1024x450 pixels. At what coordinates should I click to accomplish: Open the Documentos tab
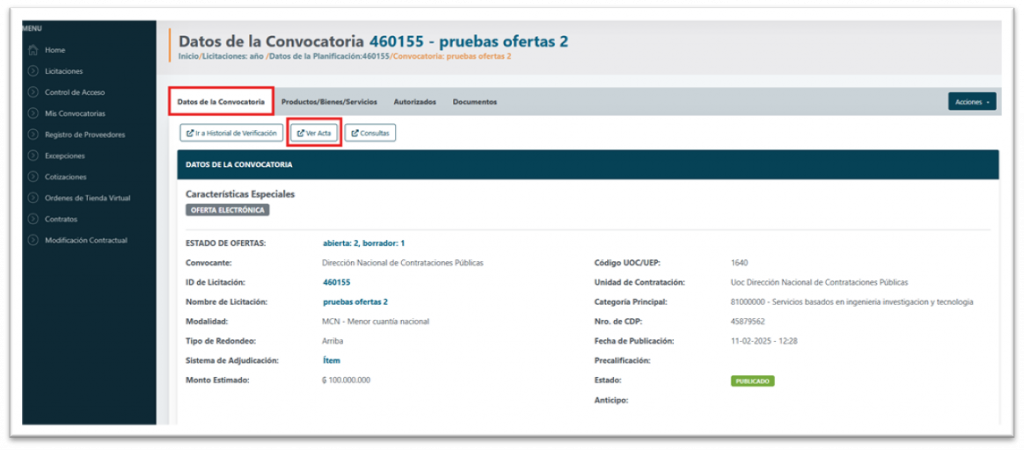click(x=474, y=102)
